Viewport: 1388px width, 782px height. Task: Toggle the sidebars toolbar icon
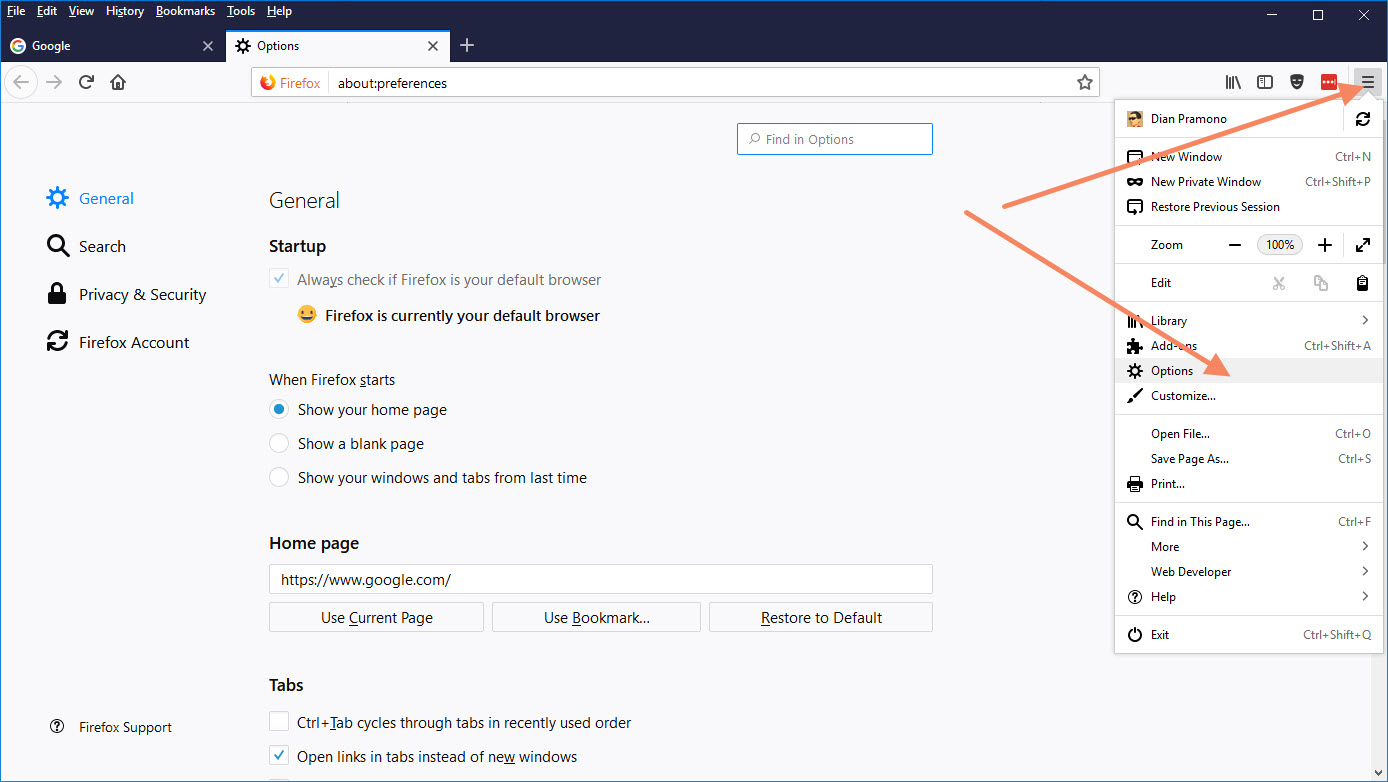tap(1265, 82)
